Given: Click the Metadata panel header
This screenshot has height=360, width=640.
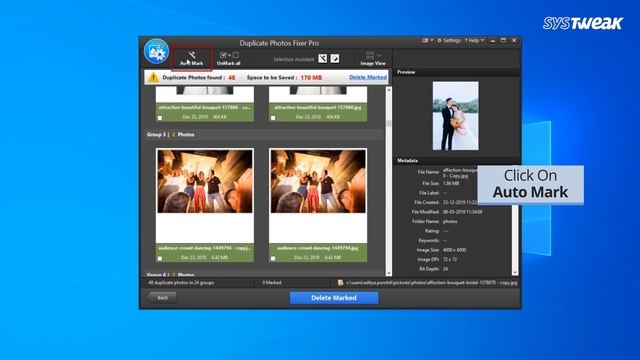Looking at the screenshot, I should coord(456,160).
